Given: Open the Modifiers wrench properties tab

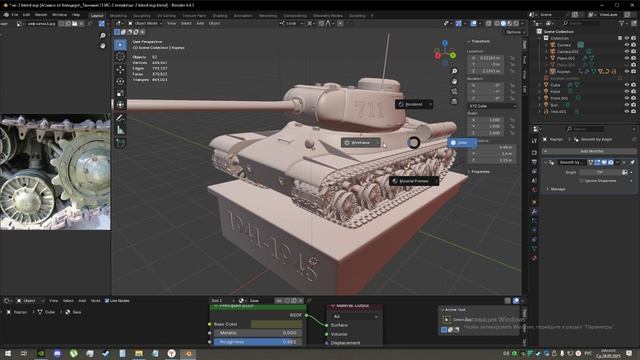Looking at the screenshot, I should pos(534,212).
